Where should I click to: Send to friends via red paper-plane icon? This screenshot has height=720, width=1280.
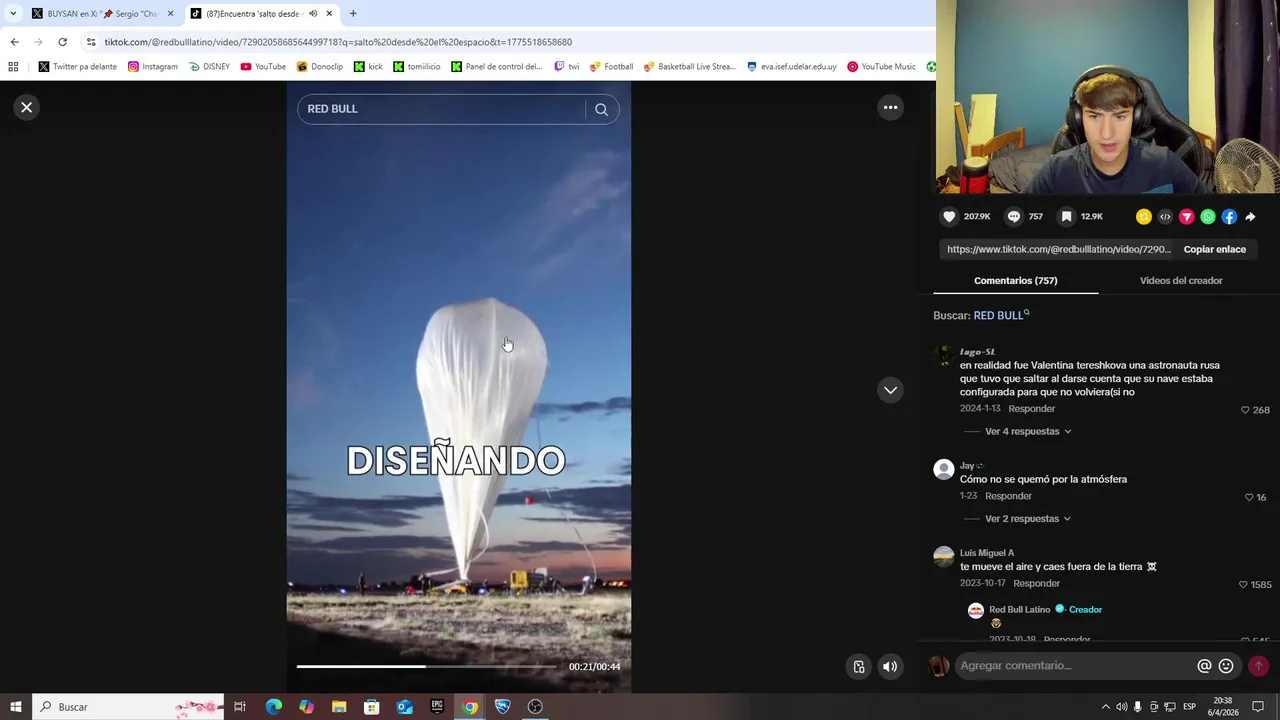coord(1187,216)
